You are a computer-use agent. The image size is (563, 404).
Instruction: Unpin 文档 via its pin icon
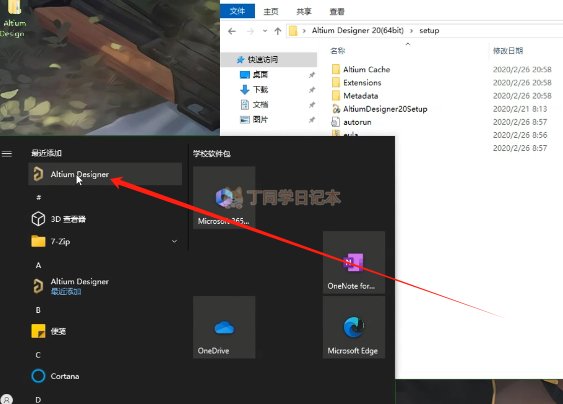pos(312,105)
